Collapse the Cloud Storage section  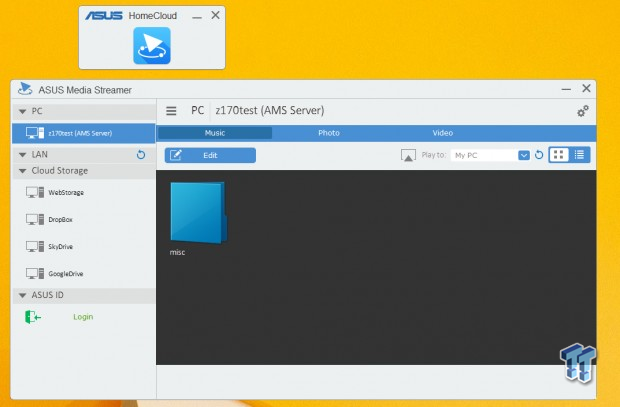pos(23,171)
